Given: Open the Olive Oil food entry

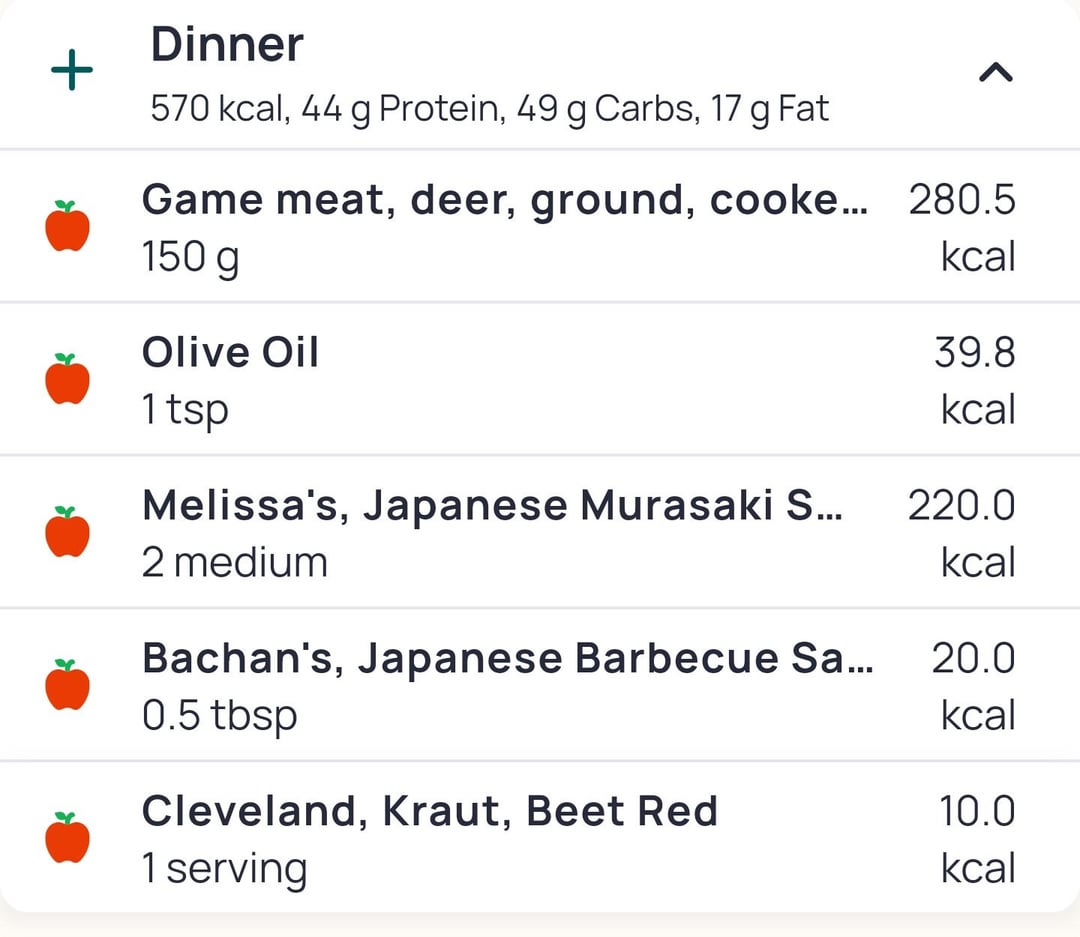Looking at the screenshot, I should pos(230,353).
